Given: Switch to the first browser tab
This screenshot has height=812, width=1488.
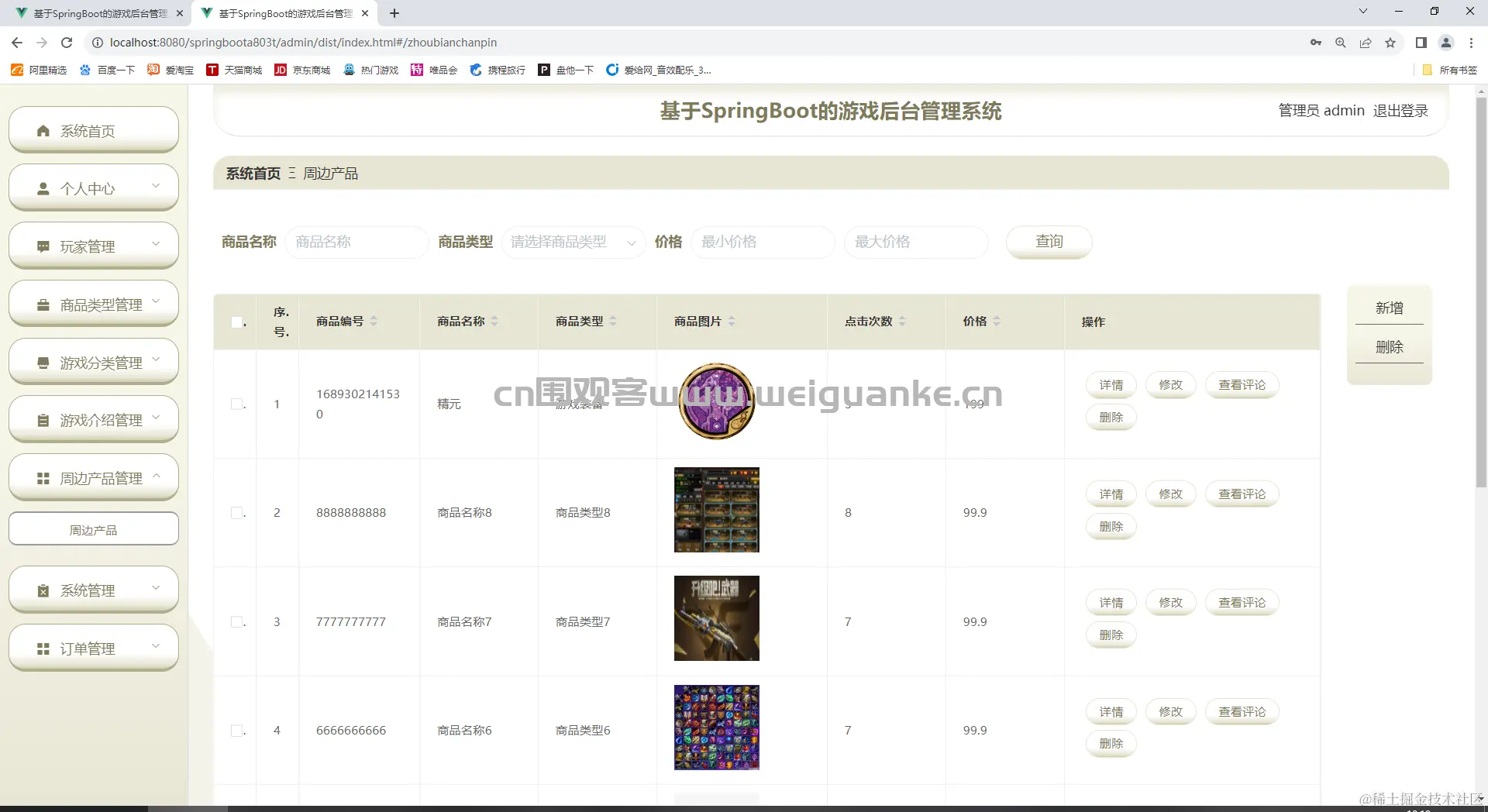Looking at the screenshot, I should click(99, 13).
